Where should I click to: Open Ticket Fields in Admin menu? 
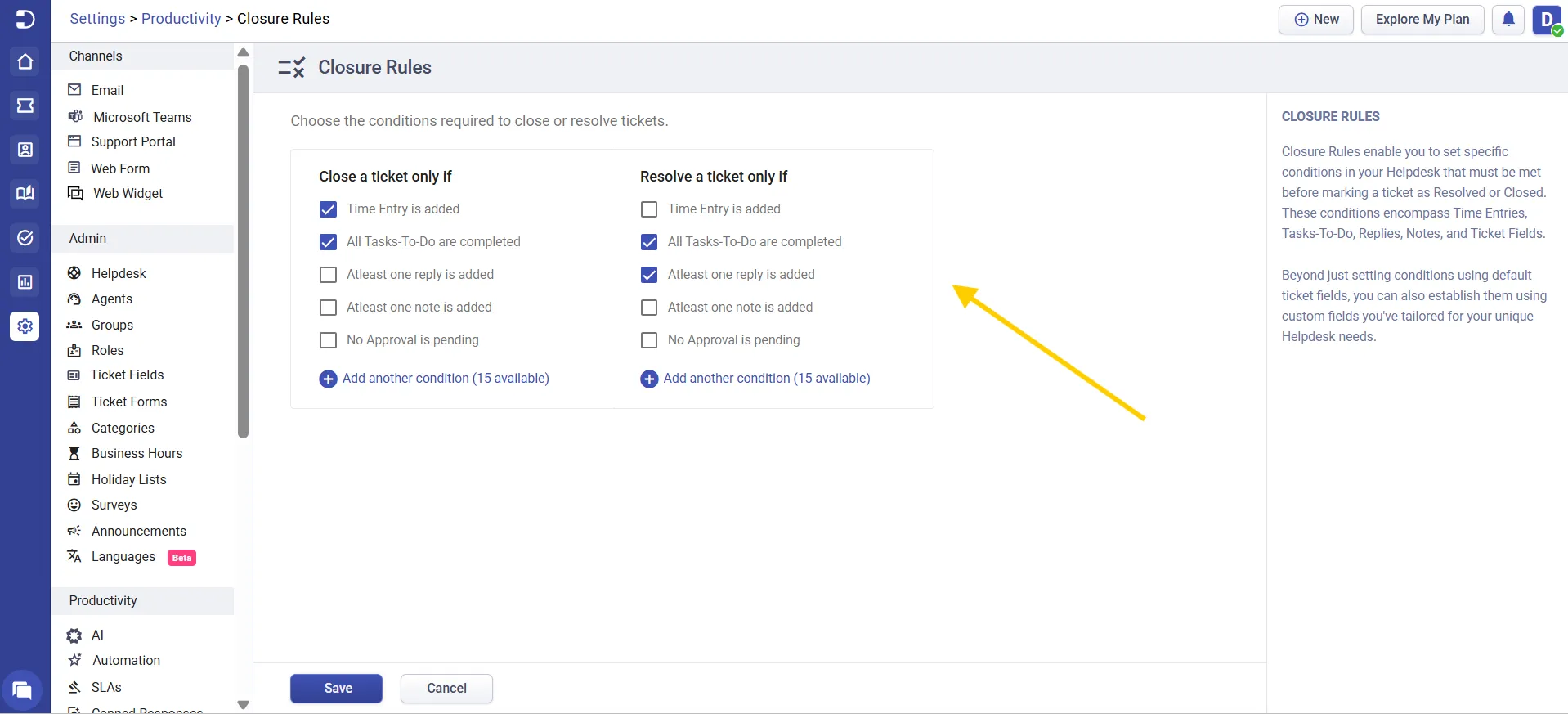point(127,375)
